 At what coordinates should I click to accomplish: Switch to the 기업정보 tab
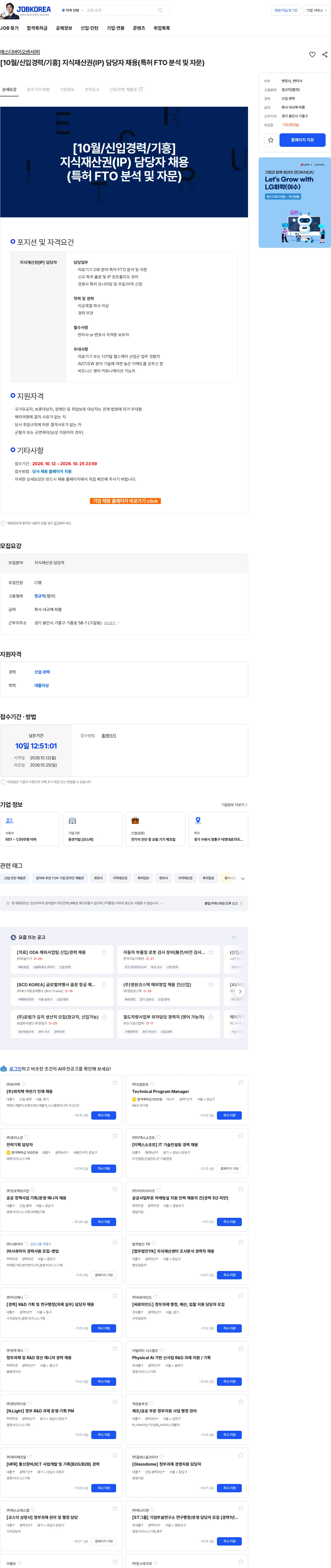pyautogui.click(x=67, y=89)
